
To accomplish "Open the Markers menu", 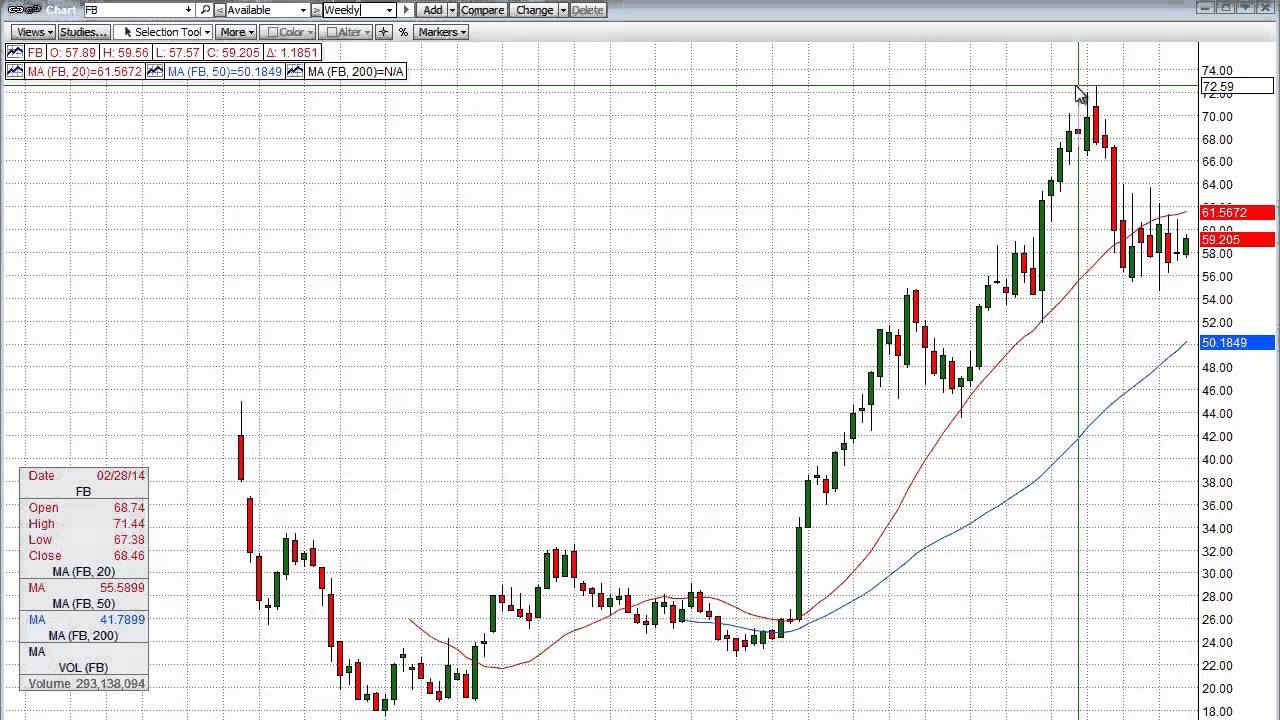I will (441, 32).
